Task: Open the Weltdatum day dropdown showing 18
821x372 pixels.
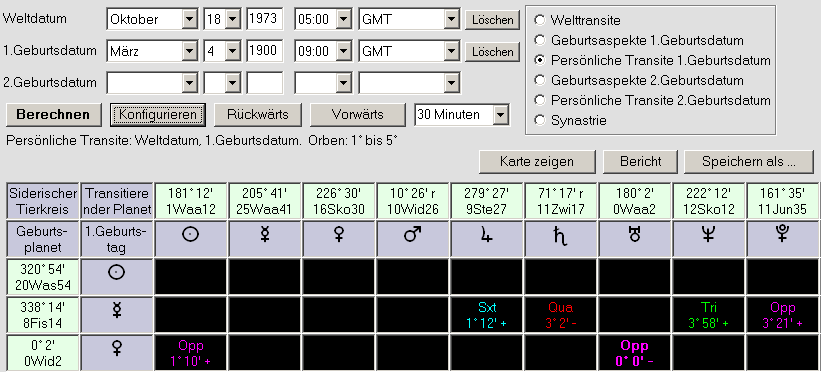Action: (x=232, y=20)
